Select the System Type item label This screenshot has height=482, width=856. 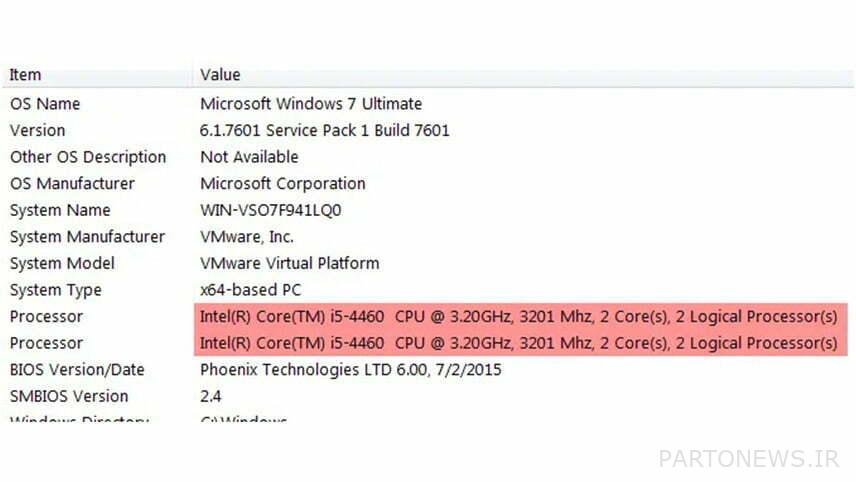tap(58, 290)
